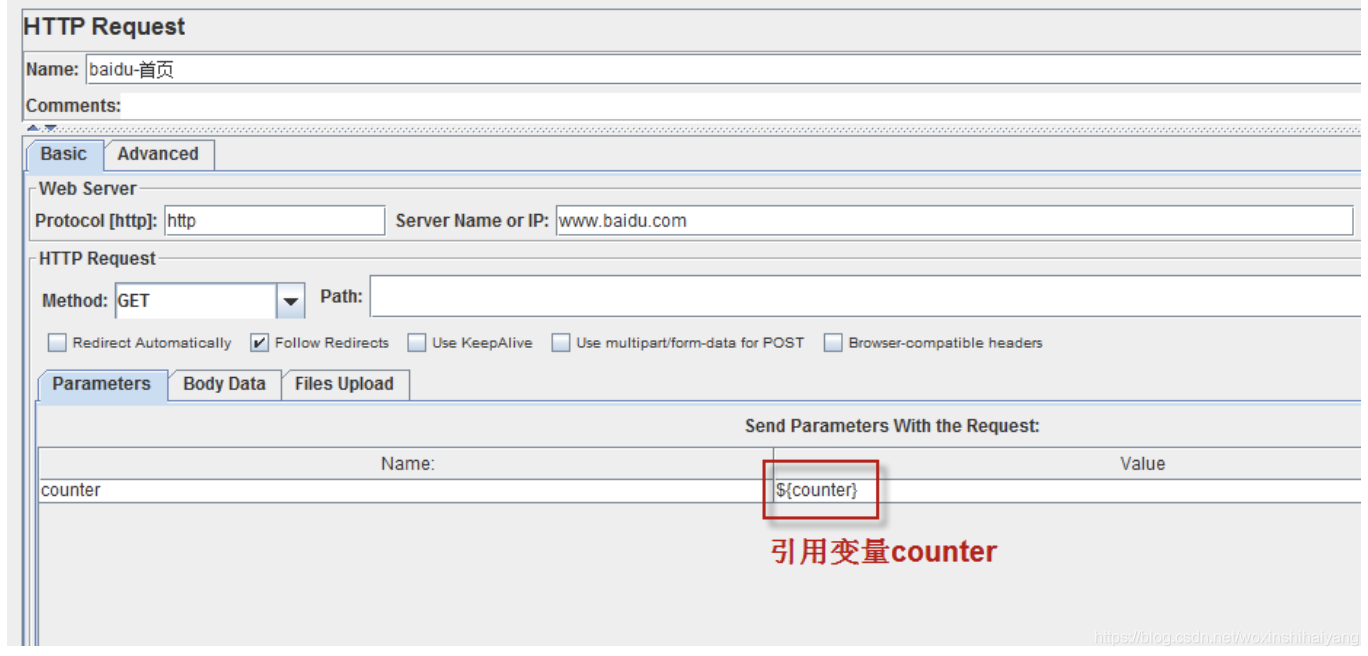
Task: Enable Redirect Automatically checkbox
Action: [x=57, y=343]
